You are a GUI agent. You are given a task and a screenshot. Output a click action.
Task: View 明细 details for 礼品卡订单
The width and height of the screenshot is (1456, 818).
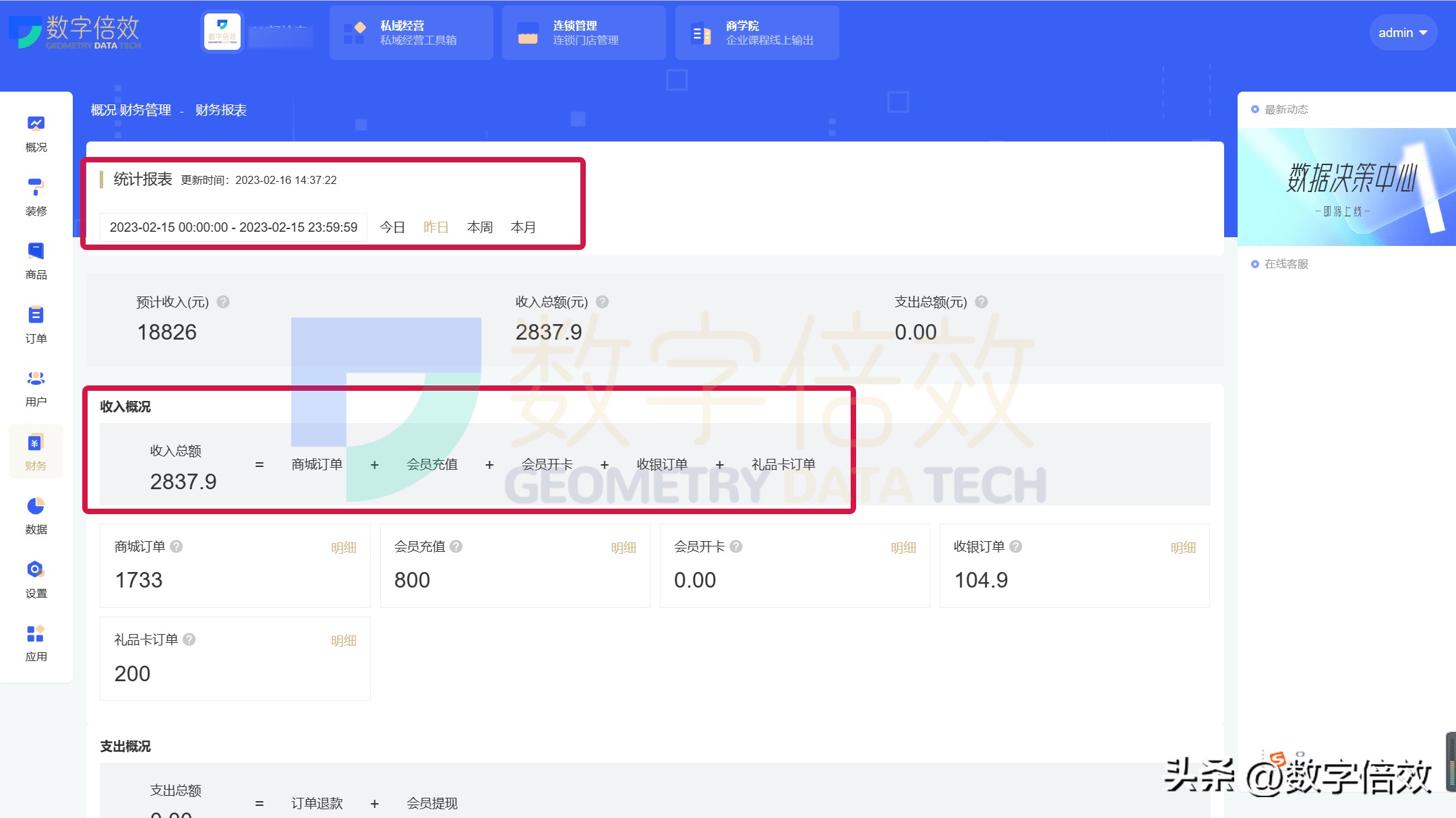(x=344, y=640)
